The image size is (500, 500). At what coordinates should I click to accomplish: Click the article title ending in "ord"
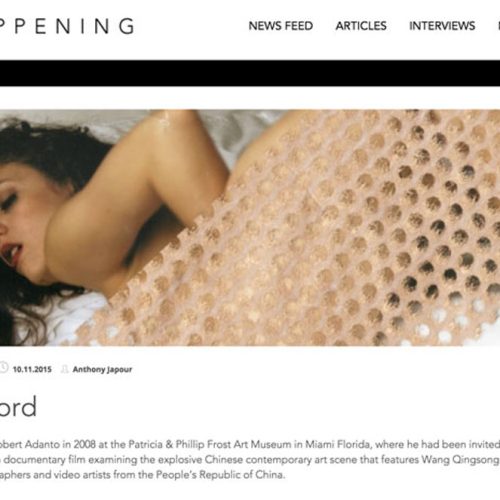(x=18, y=407)
